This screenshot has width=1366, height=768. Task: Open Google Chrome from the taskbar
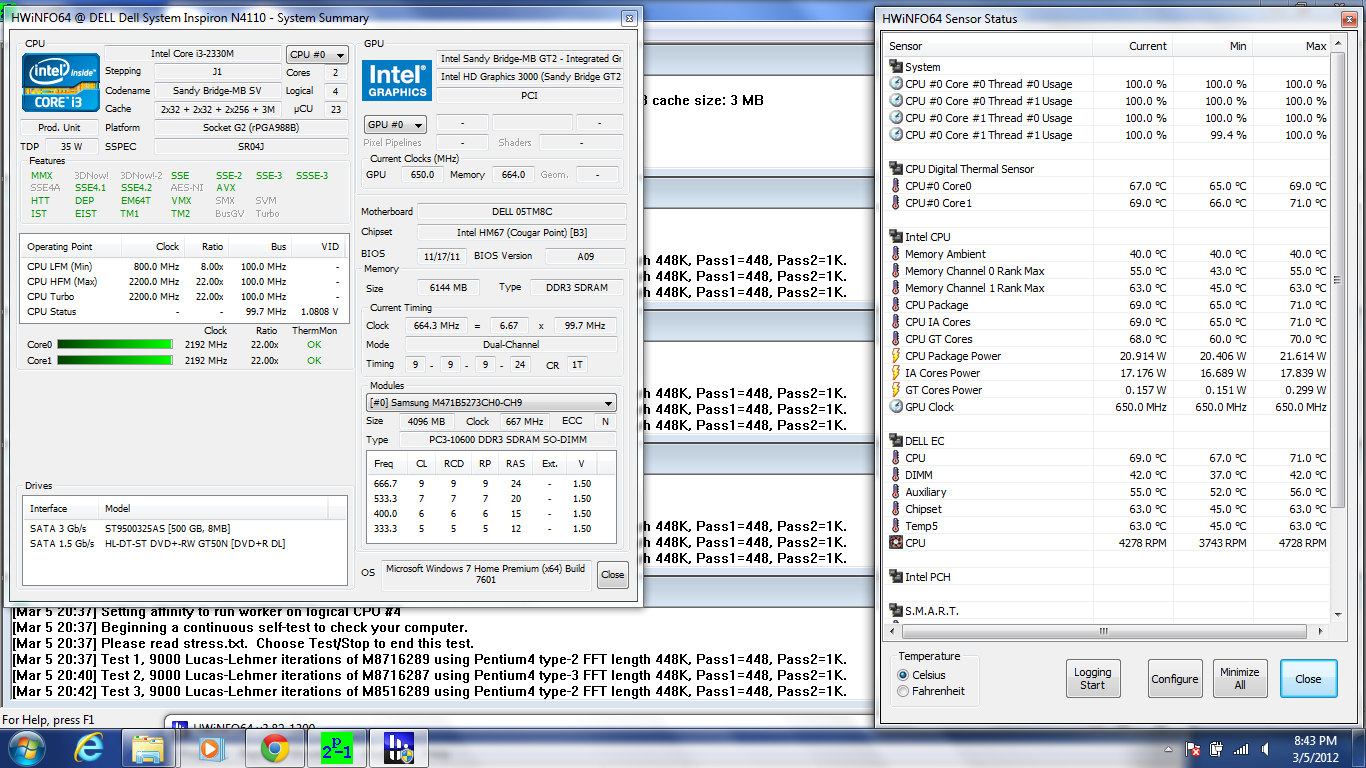[x=276, y=748]
